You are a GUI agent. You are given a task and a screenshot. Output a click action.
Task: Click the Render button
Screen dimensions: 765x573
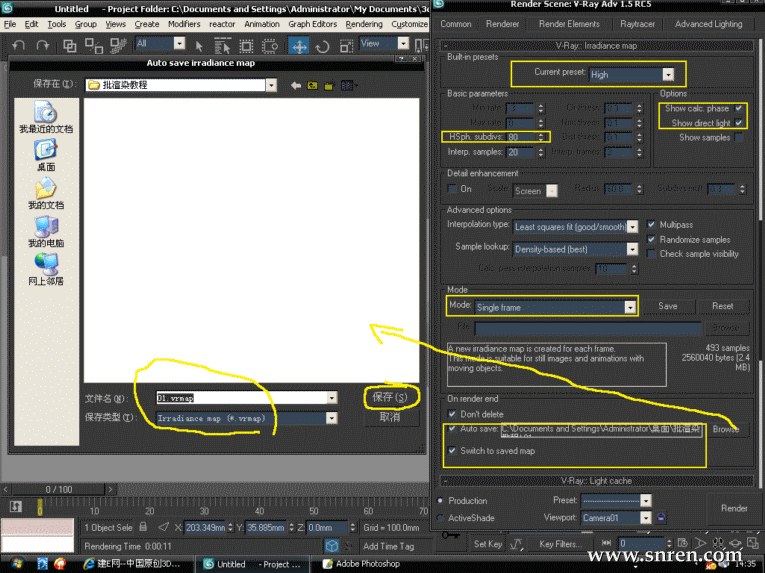[734, 509]
